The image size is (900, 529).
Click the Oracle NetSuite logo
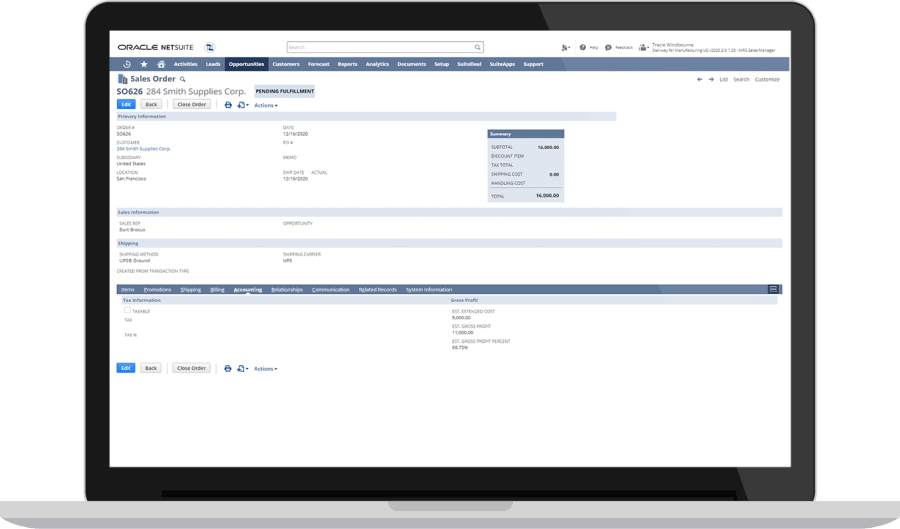point(156,48)
